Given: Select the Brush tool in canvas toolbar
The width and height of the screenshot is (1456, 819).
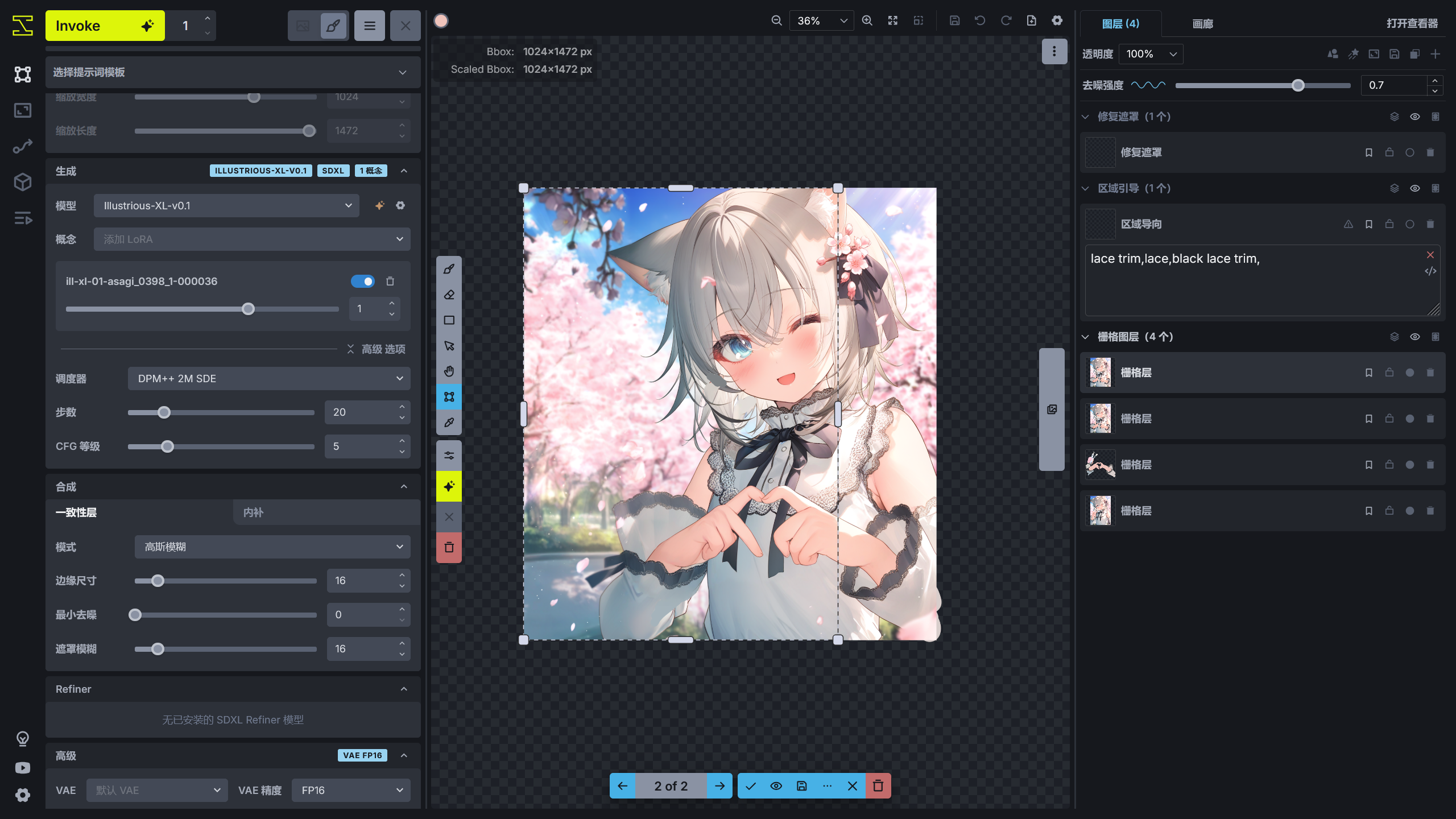Looking at the screenshot, I should coord(449,269).
